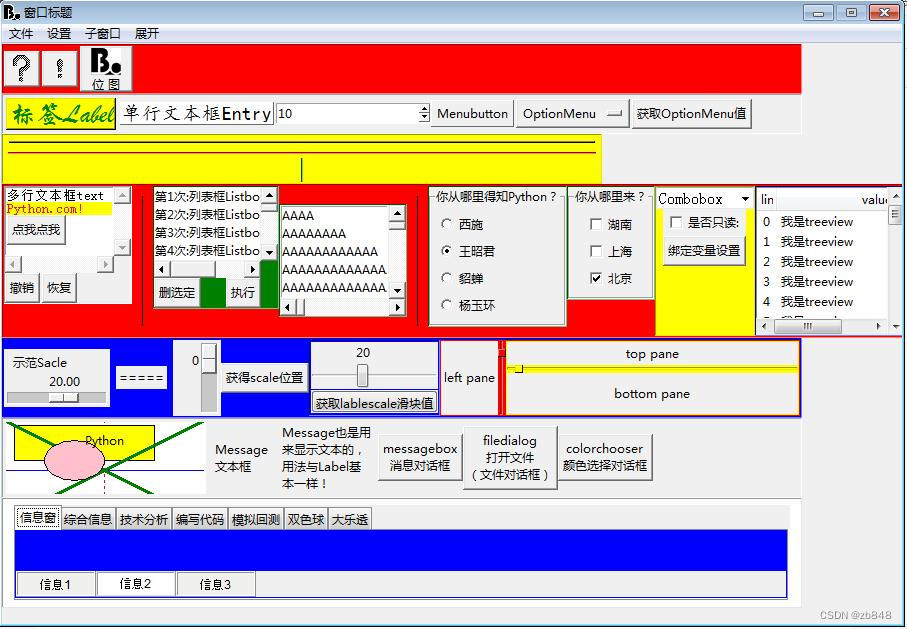This screenshot has height=629, width=907.
Task: Open the 信息1 sub-tab
Action: point(56,584)
